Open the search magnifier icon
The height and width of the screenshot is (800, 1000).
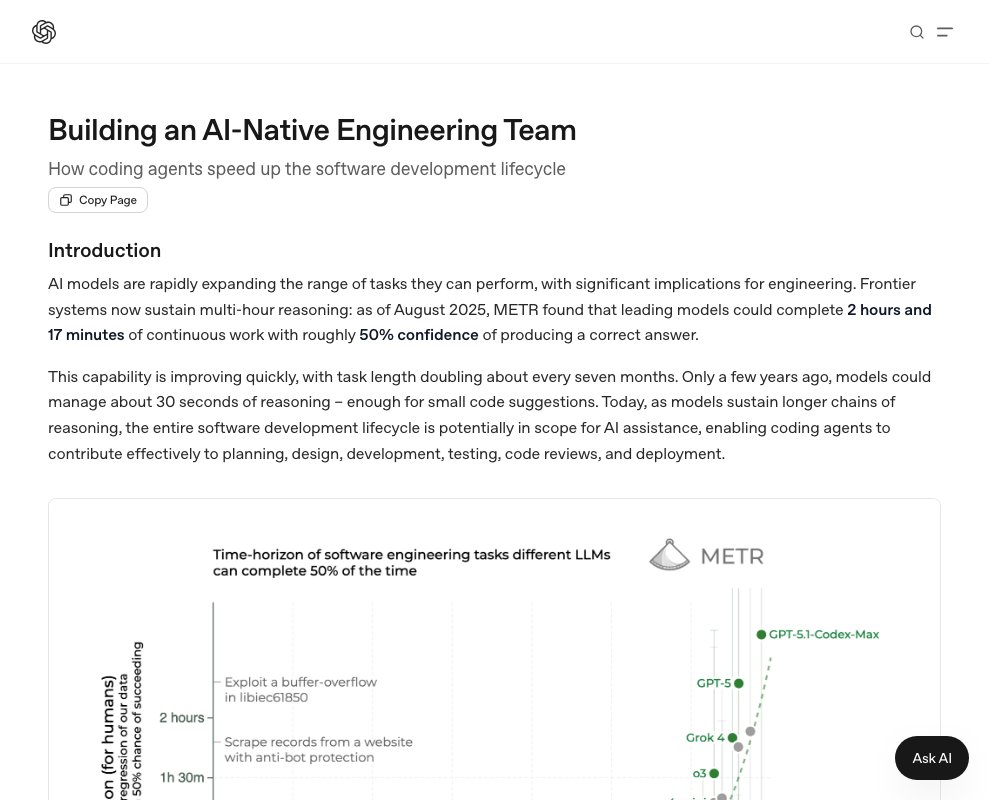[x=916, y=32]
